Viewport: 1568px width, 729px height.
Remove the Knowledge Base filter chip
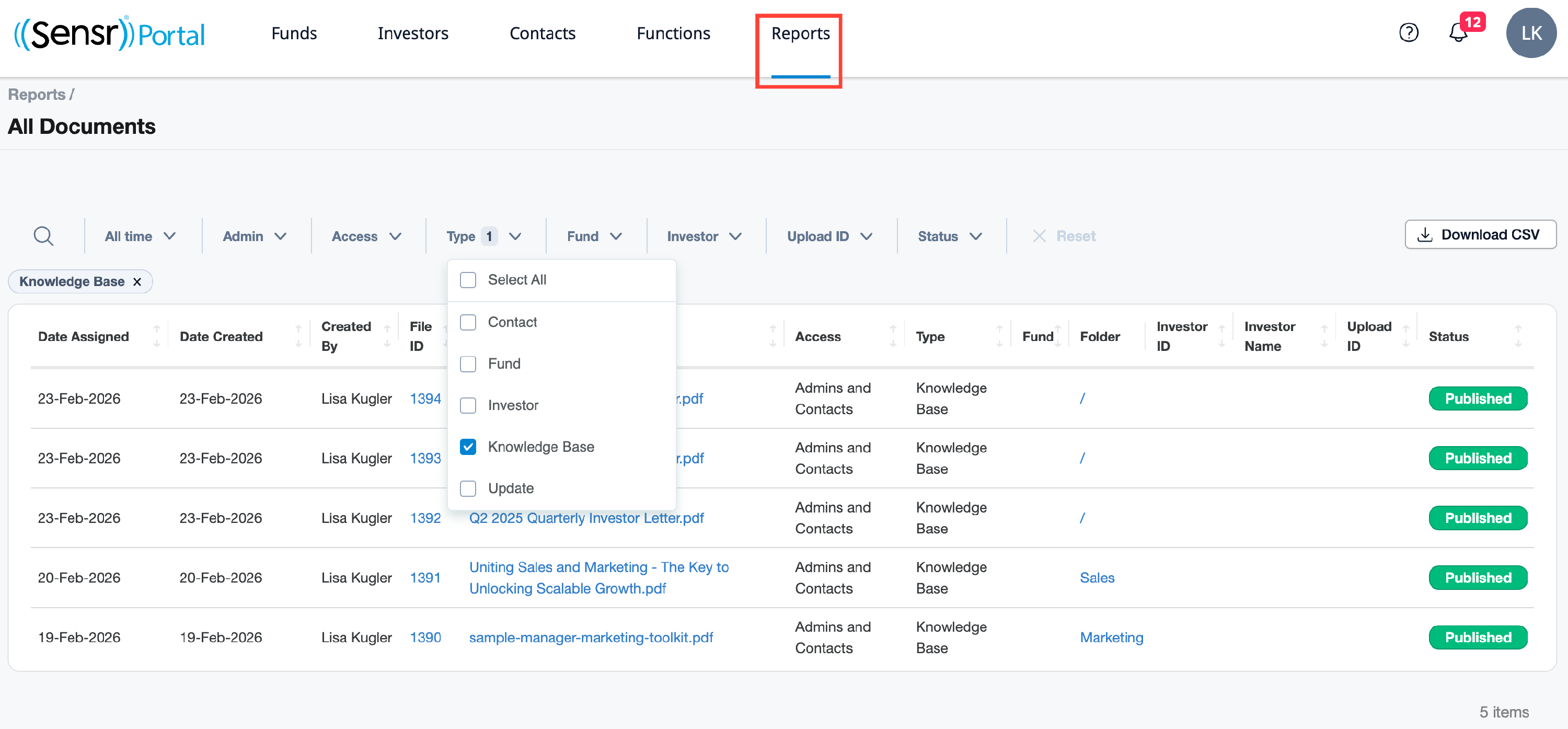coord(137,281)
